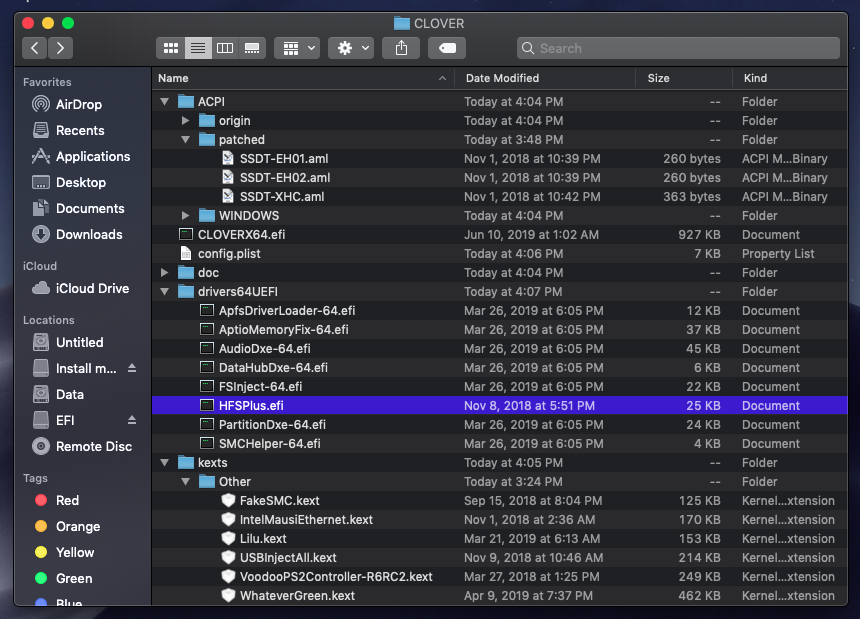
Task: Filter by the Yellow tag
Action: coord(75,553)
